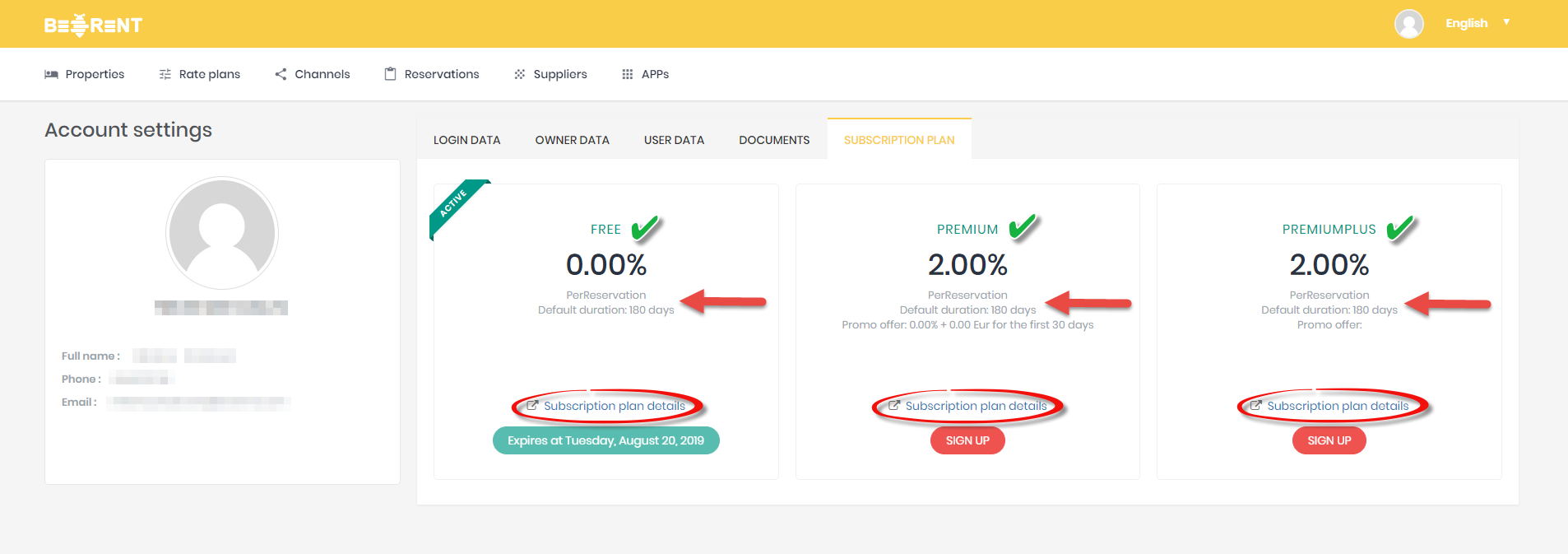Expand language menu via arrow
The height and width of the screenshot is (554, 1568).
coord(1506,22)
